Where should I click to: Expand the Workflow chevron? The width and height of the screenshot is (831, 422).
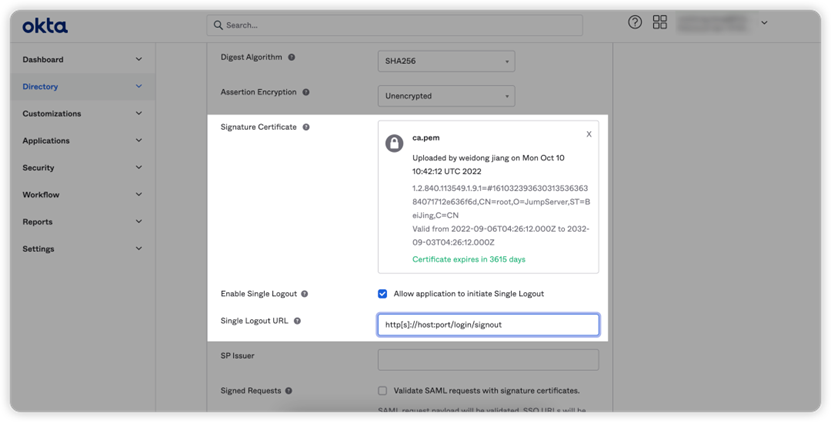coord(139,195)
